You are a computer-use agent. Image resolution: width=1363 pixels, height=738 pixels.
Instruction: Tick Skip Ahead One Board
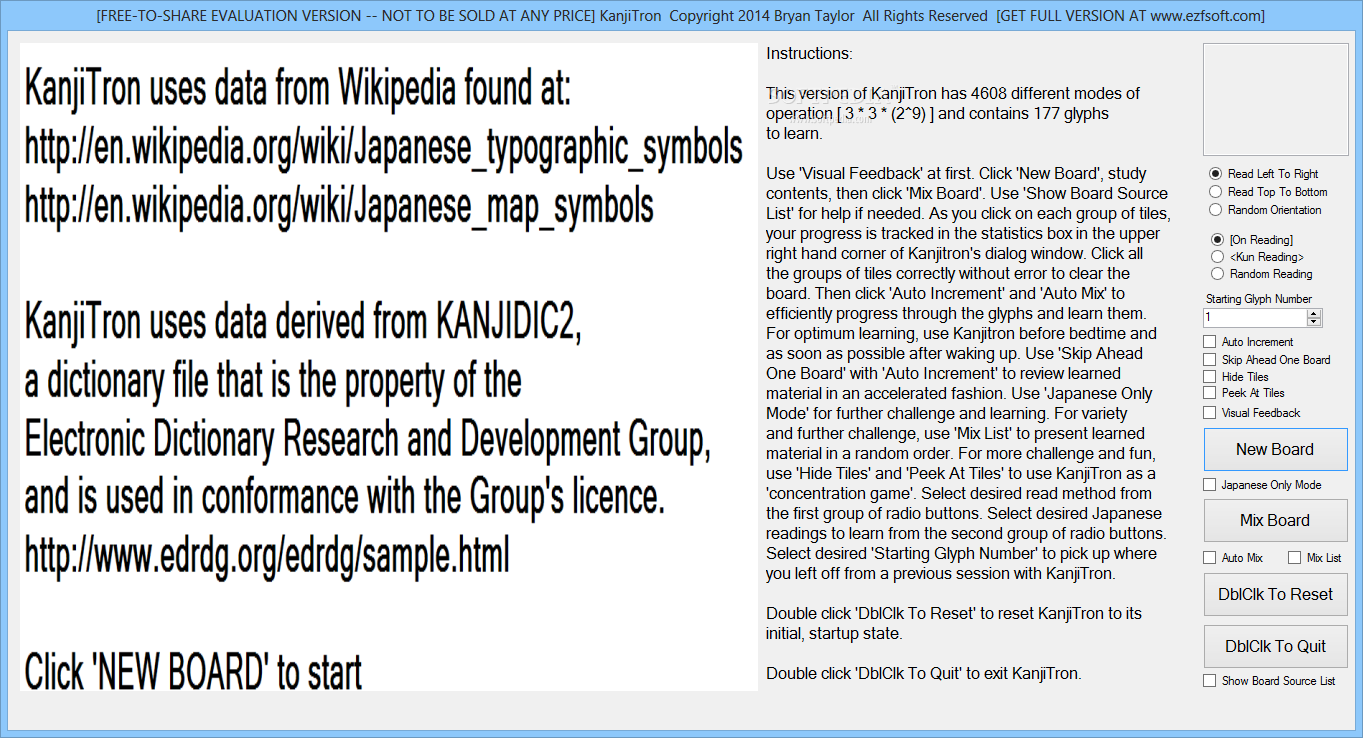1267,360
